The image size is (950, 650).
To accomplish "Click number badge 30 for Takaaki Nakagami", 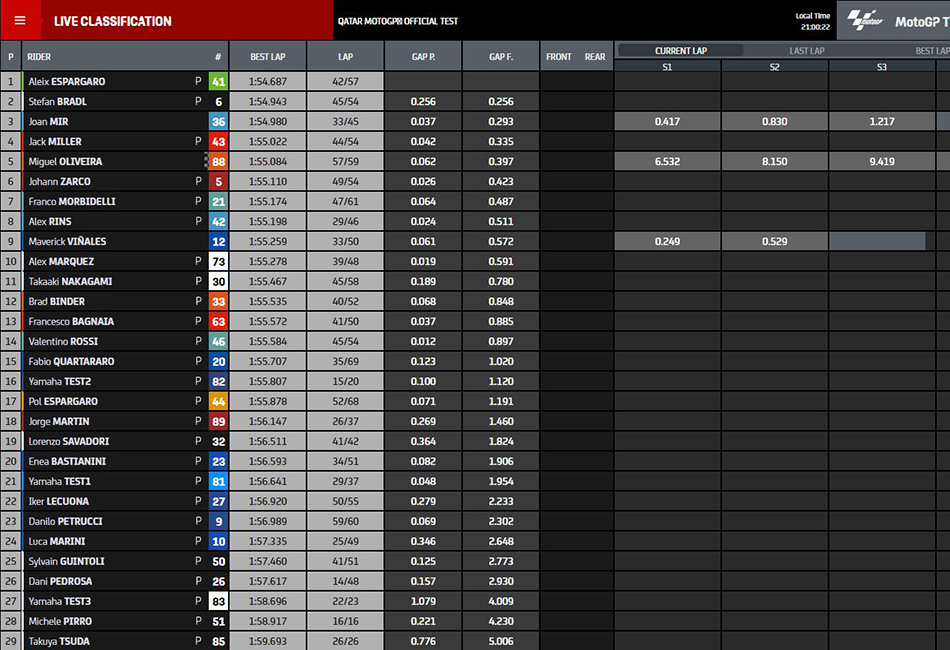I will tap(218, 281).
